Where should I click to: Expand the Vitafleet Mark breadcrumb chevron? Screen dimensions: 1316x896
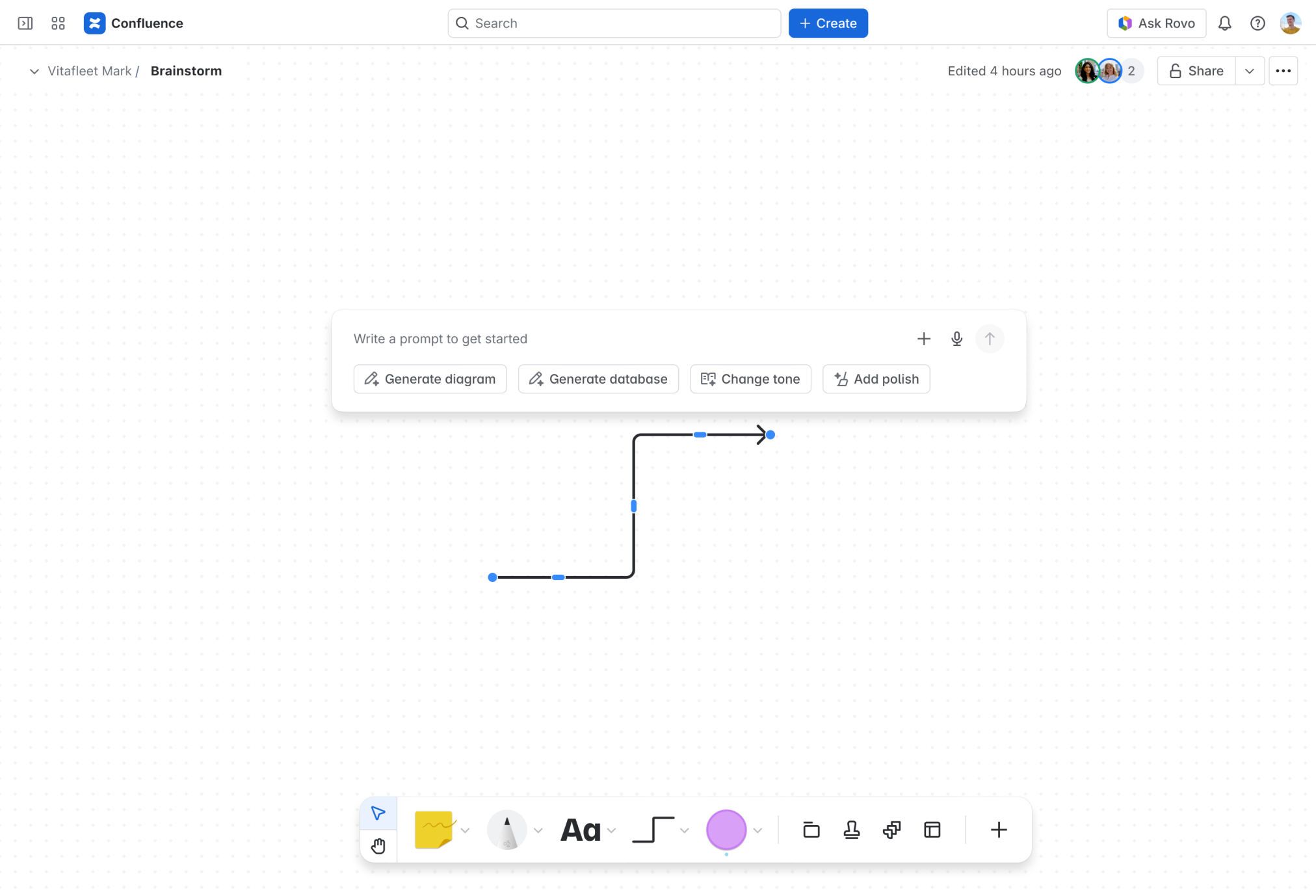coord(34,71)
